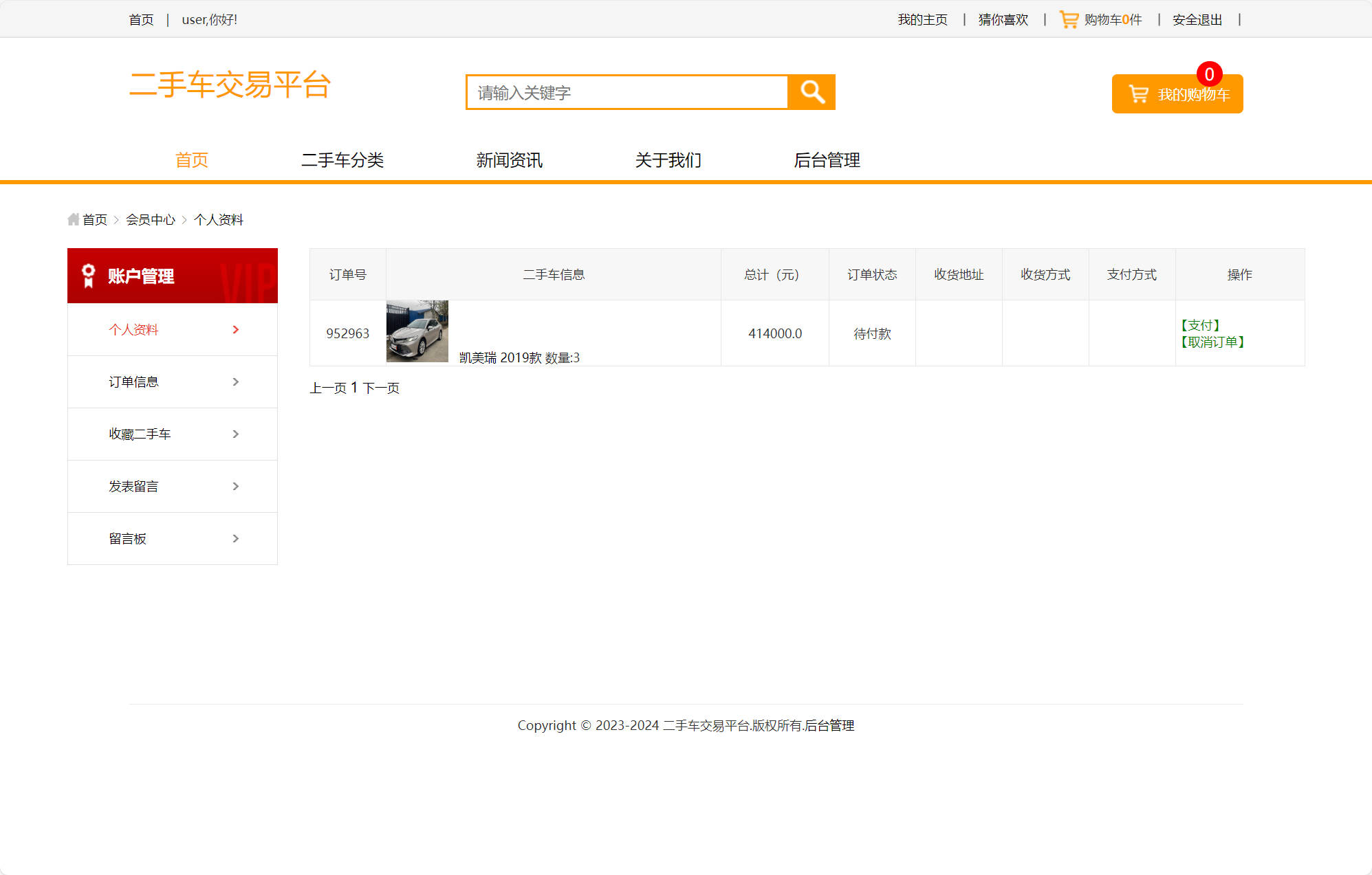Click the home icon in the breadcrumb
This screenshot has width=1372, height=875.
pos(73,219)
